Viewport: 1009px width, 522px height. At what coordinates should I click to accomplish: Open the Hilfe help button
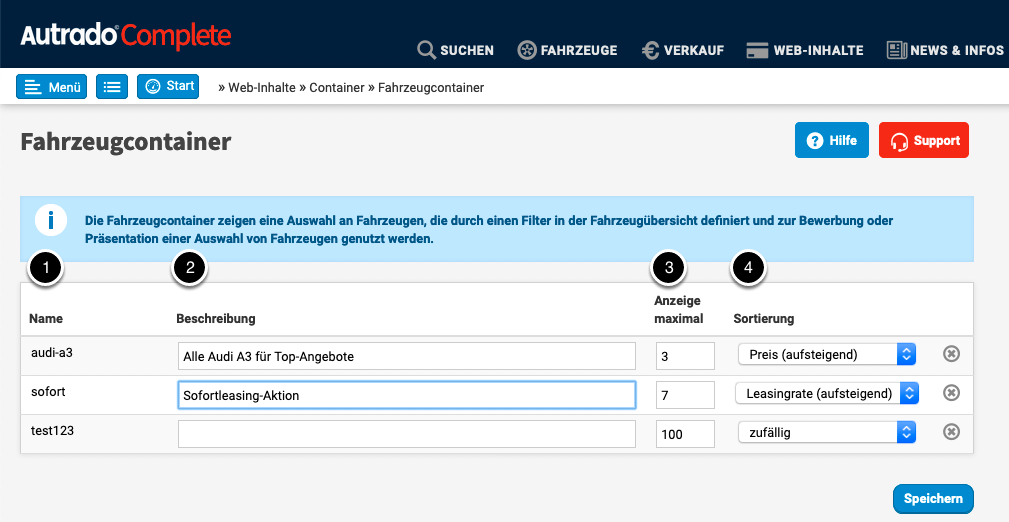click(x=831, y=141)
